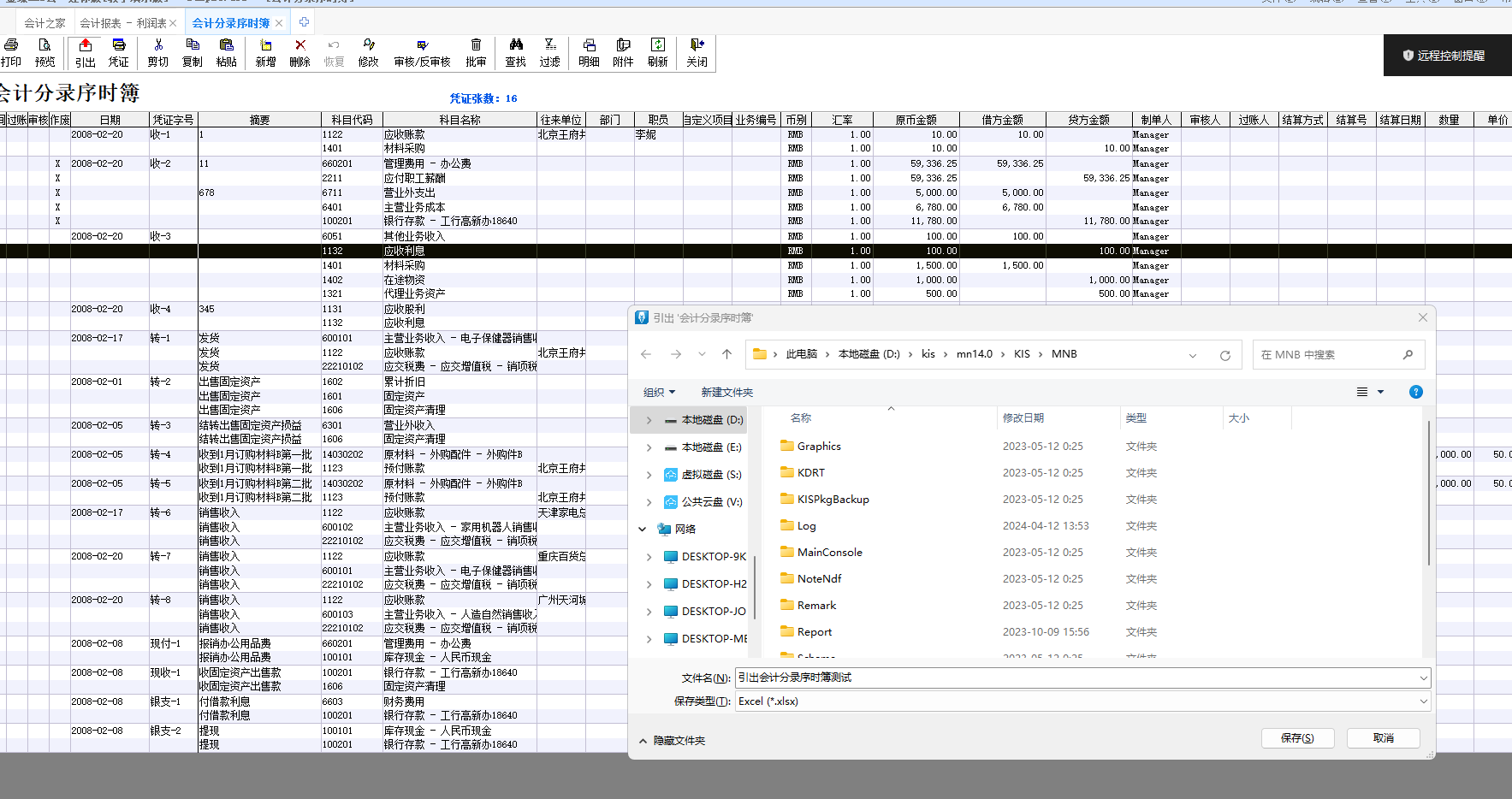Expand the 本地磁盘 (E:) tree node

coord(649,447)
